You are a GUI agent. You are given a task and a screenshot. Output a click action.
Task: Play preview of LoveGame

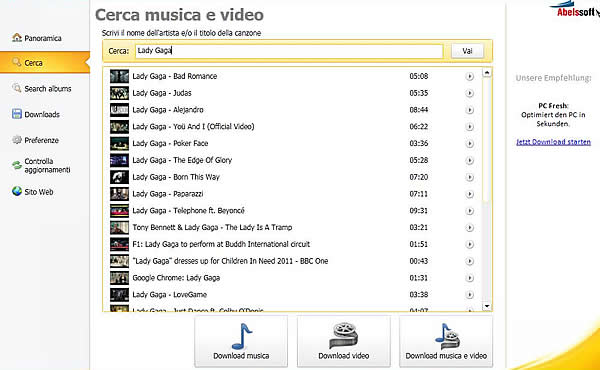tap(470, 295)
